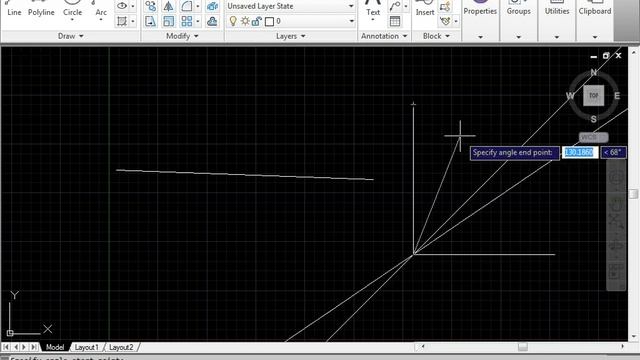Click the Array tool in Modify panel
Viewport: 640px width, 360px height.
(x=187, y=21)
